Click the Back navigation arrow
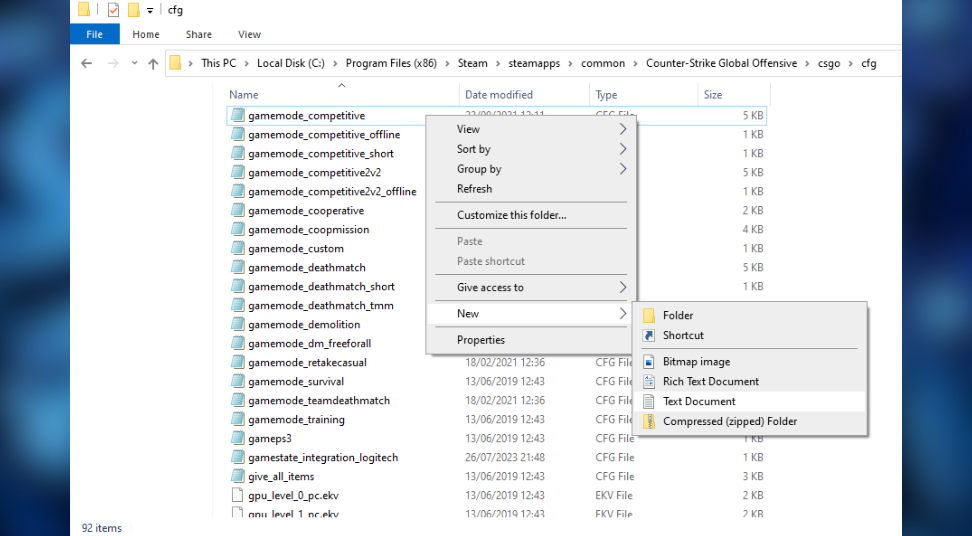Screen dimensions: 972x536 87,63
